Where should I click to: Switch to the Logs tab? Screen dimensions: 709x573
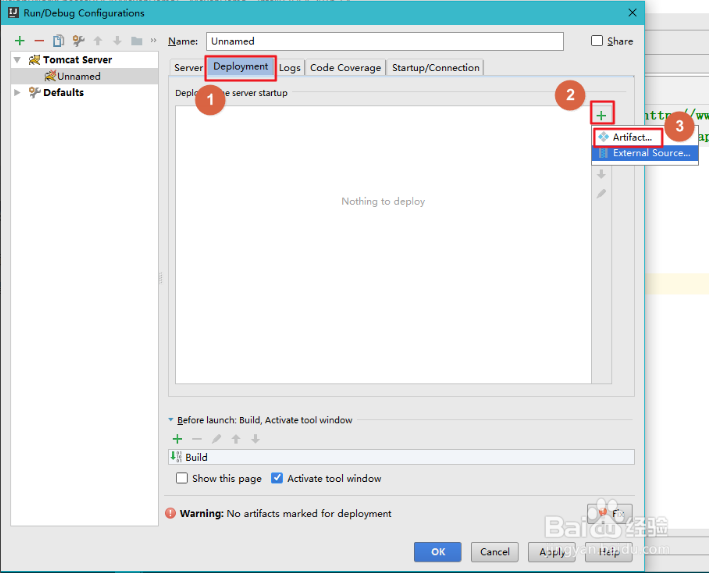pos(290,67)
